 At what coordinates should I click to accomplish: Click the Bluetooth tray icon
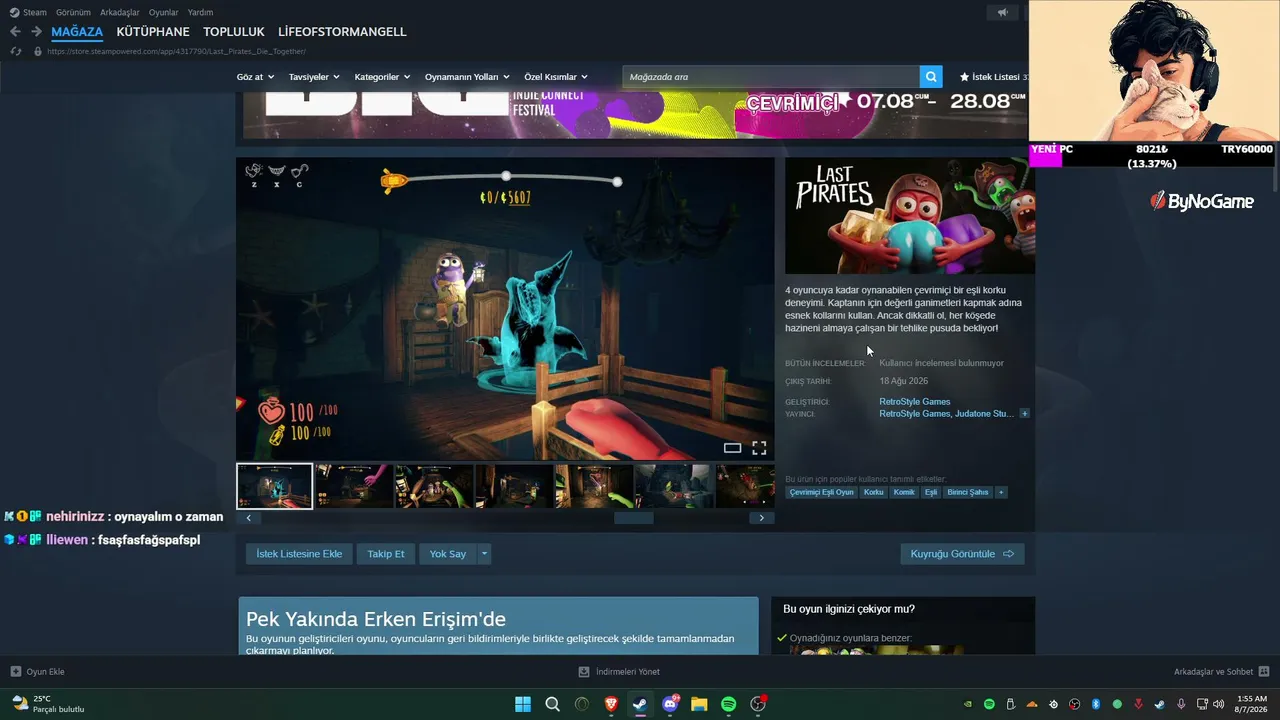1096,704
